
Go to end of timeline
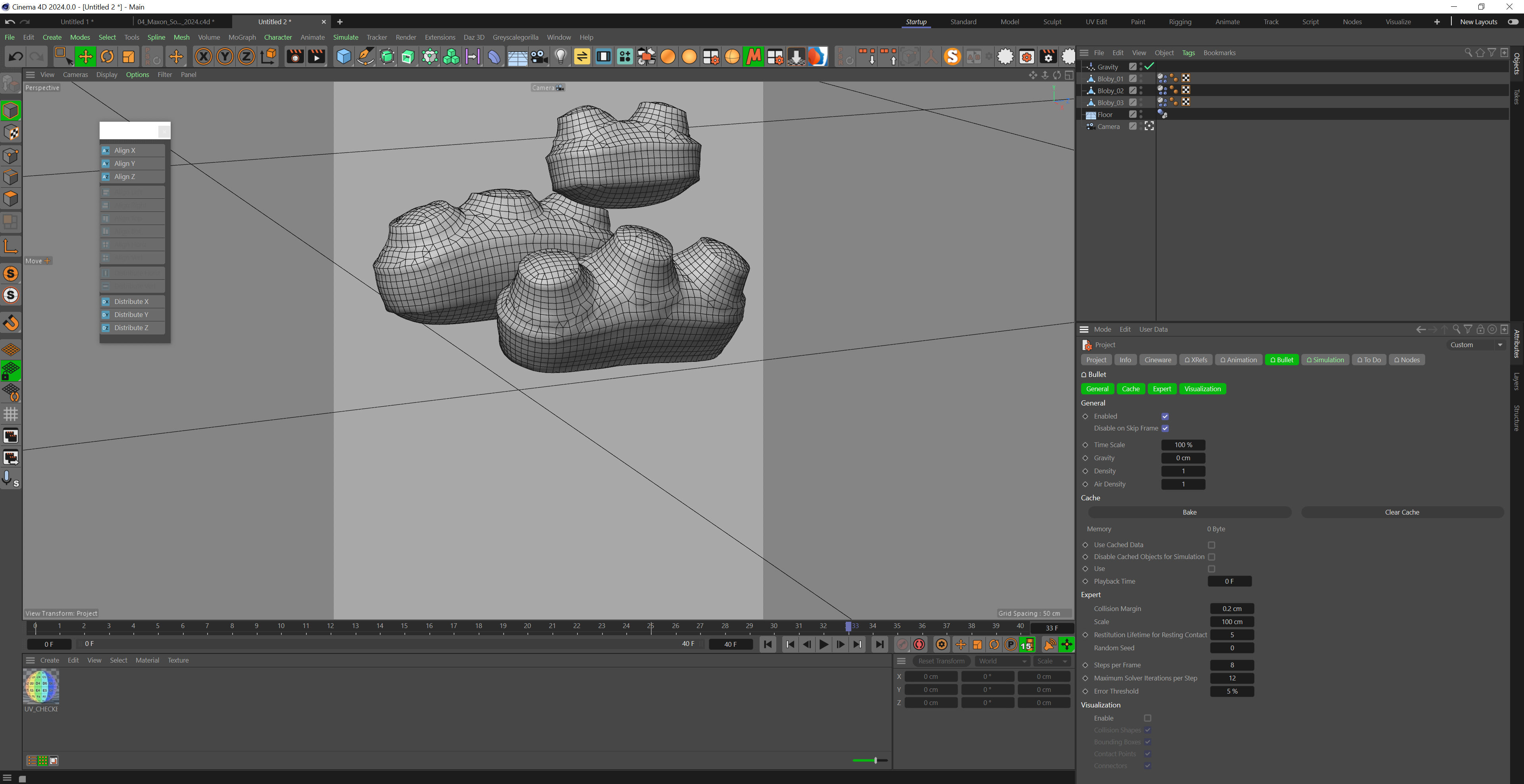point(880,644)
